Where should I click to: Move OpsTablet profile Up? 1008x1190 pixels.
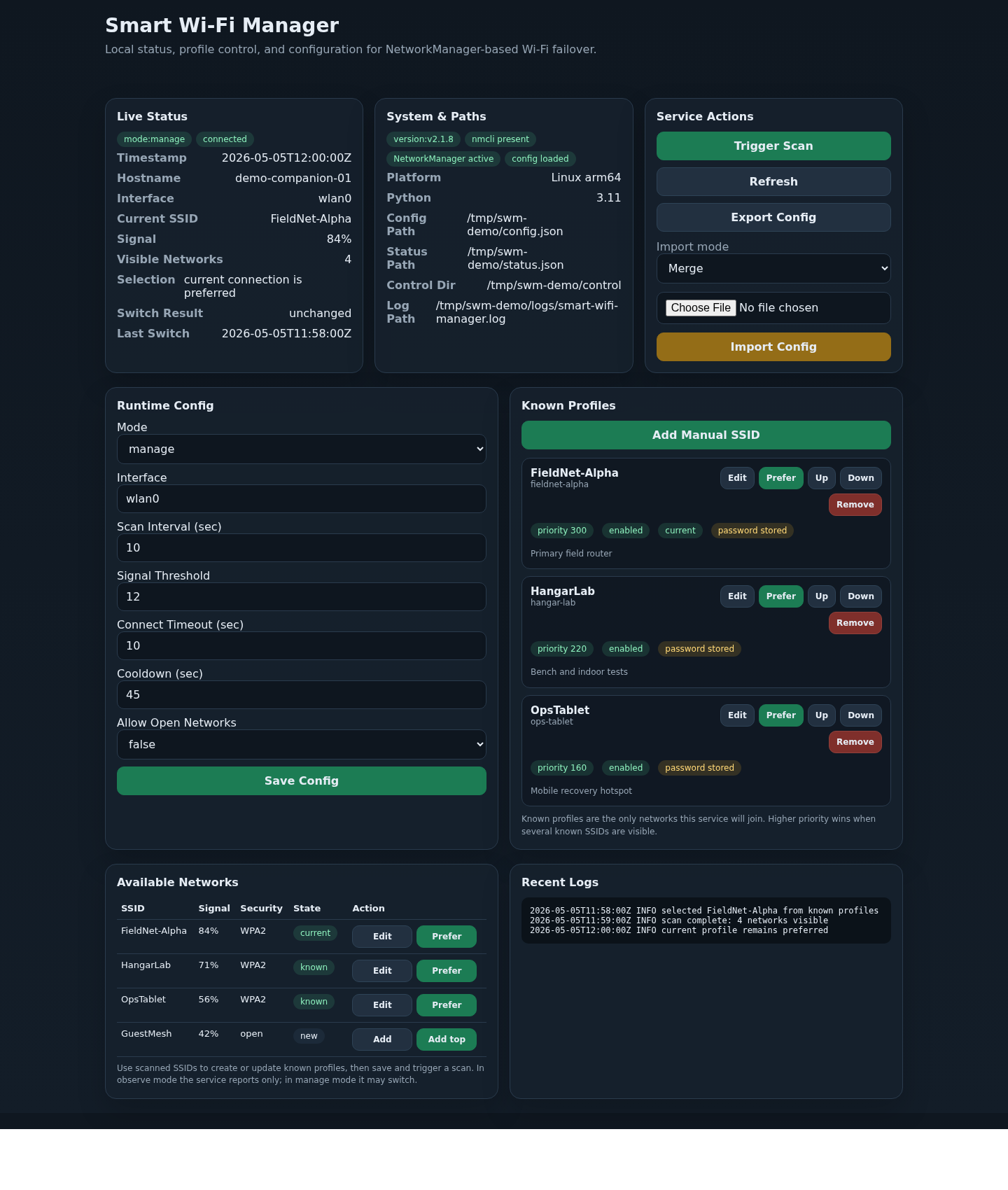click(822, 715)
